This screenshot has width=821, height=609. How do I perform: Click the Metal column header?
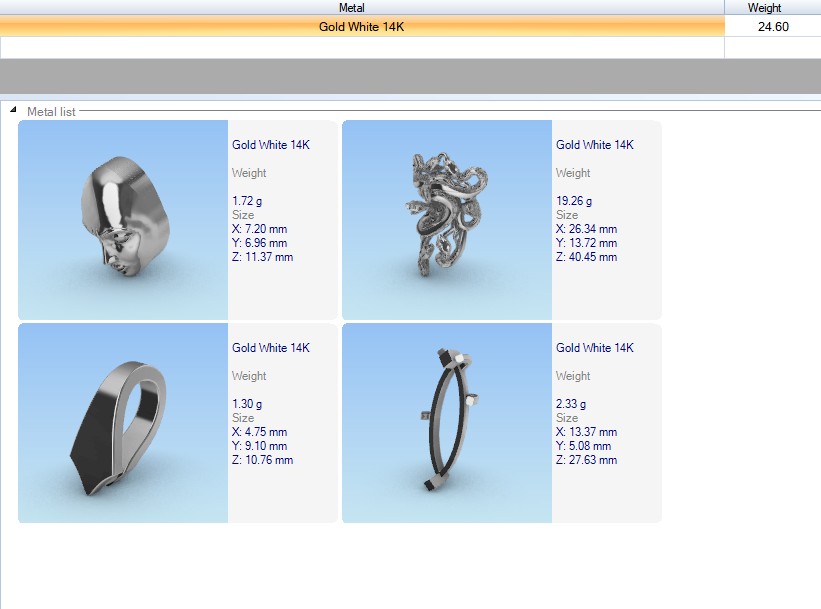(360, 8)
